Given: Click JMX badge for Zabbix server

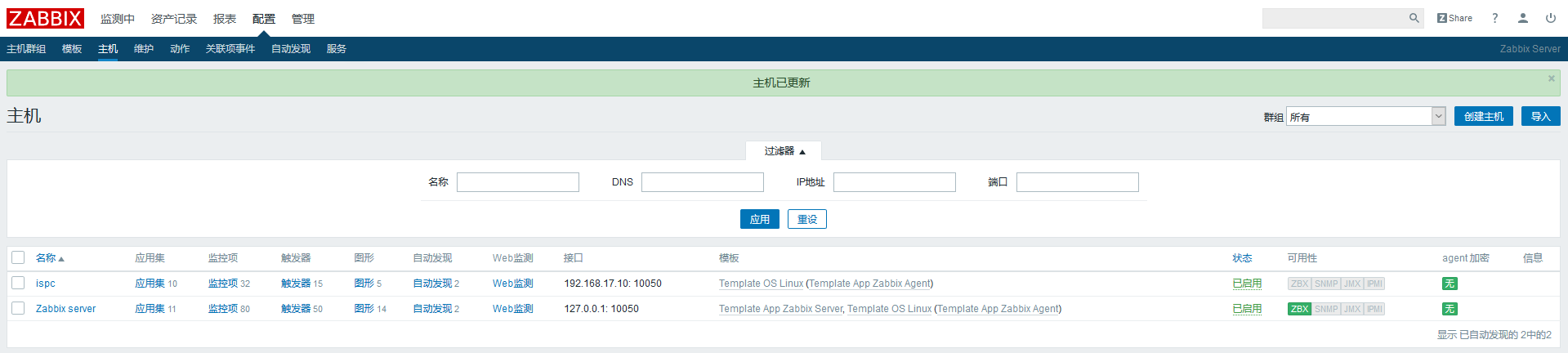Looking at the screenshot, I should point(1352,309).
